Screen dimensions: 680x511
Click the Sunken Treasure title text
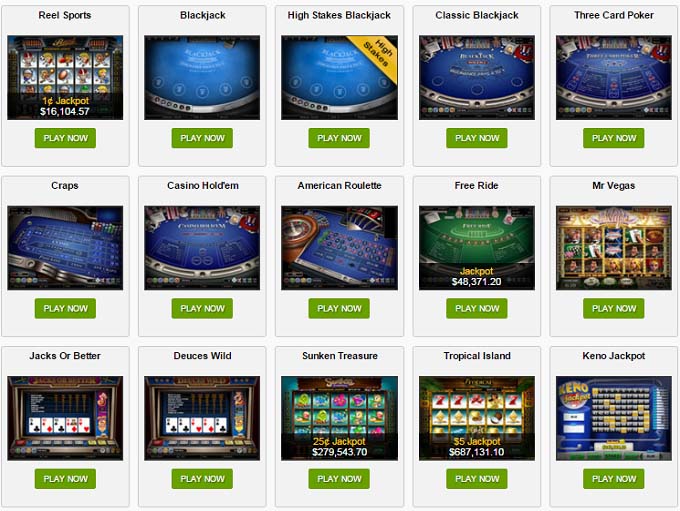point(340,356)
